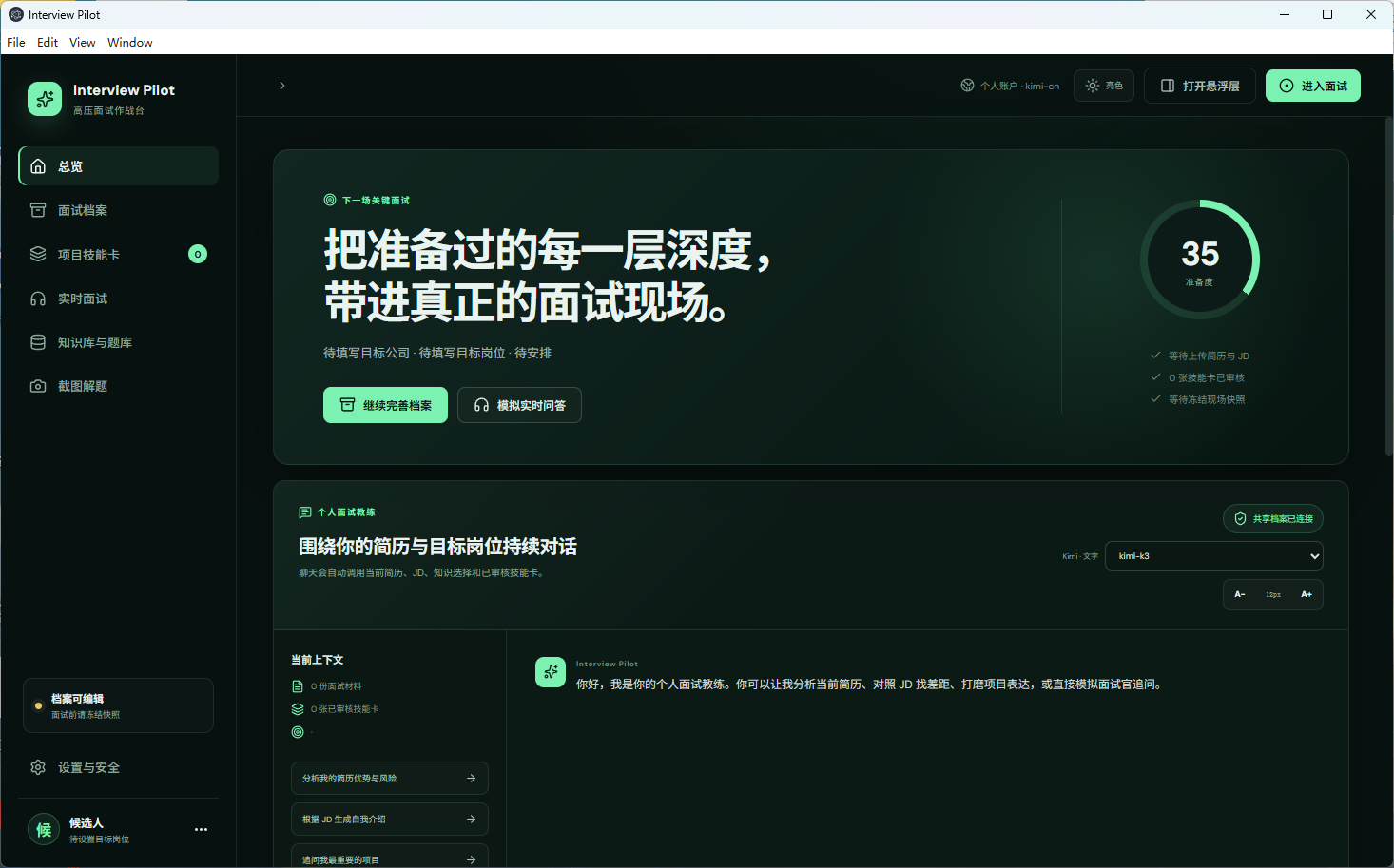Click the gear icon beside 设置与安全
The image size is (1394, 868).
coord(38,767)
